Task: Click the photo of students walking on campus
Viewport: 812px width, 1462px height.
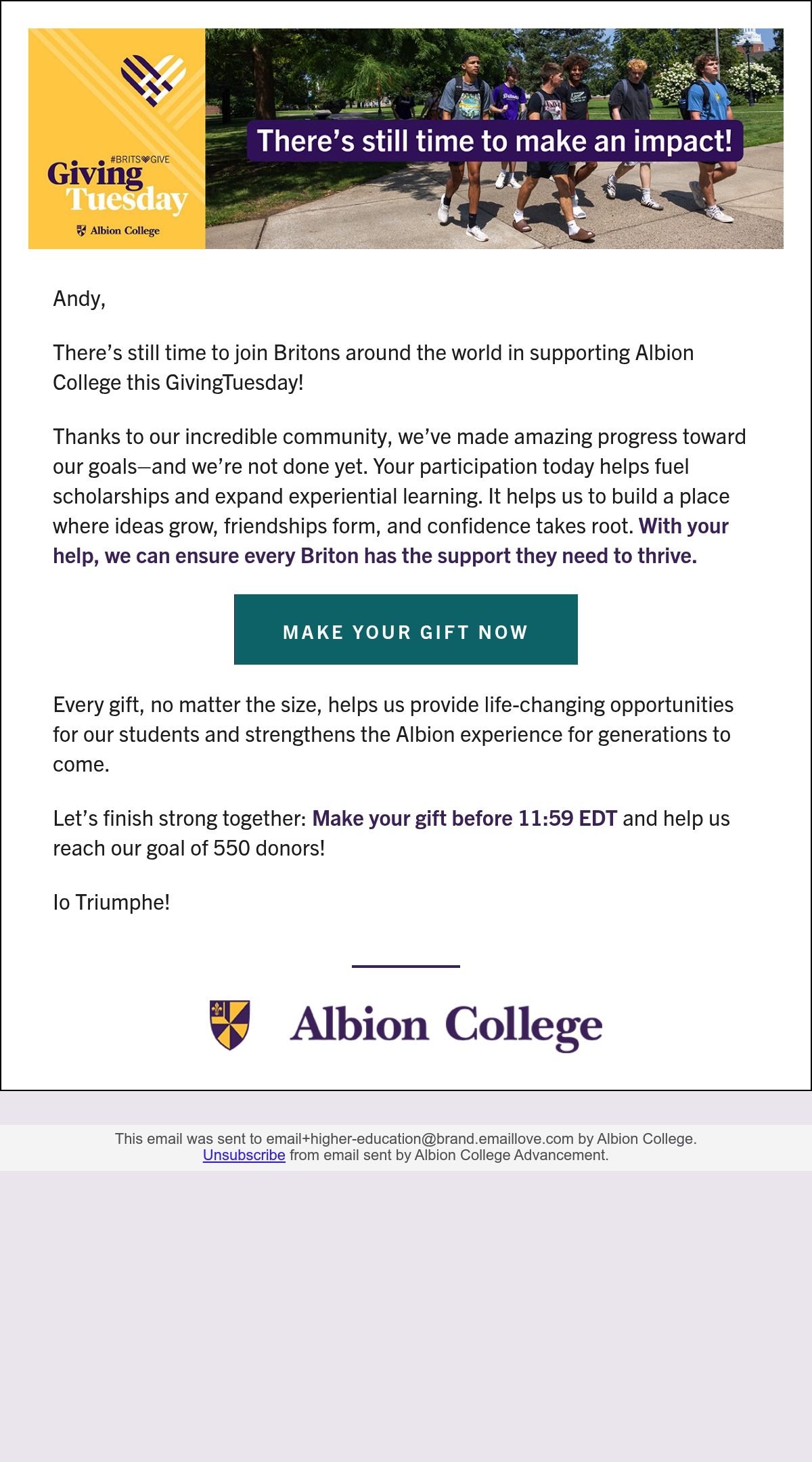Action: [494, 139]
